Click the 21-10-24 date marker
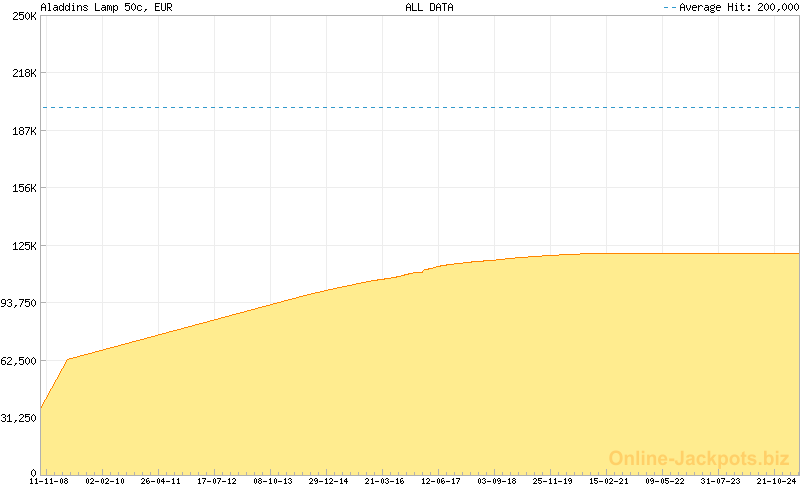The height and width of the screenshot is (490, 800). 776,481
